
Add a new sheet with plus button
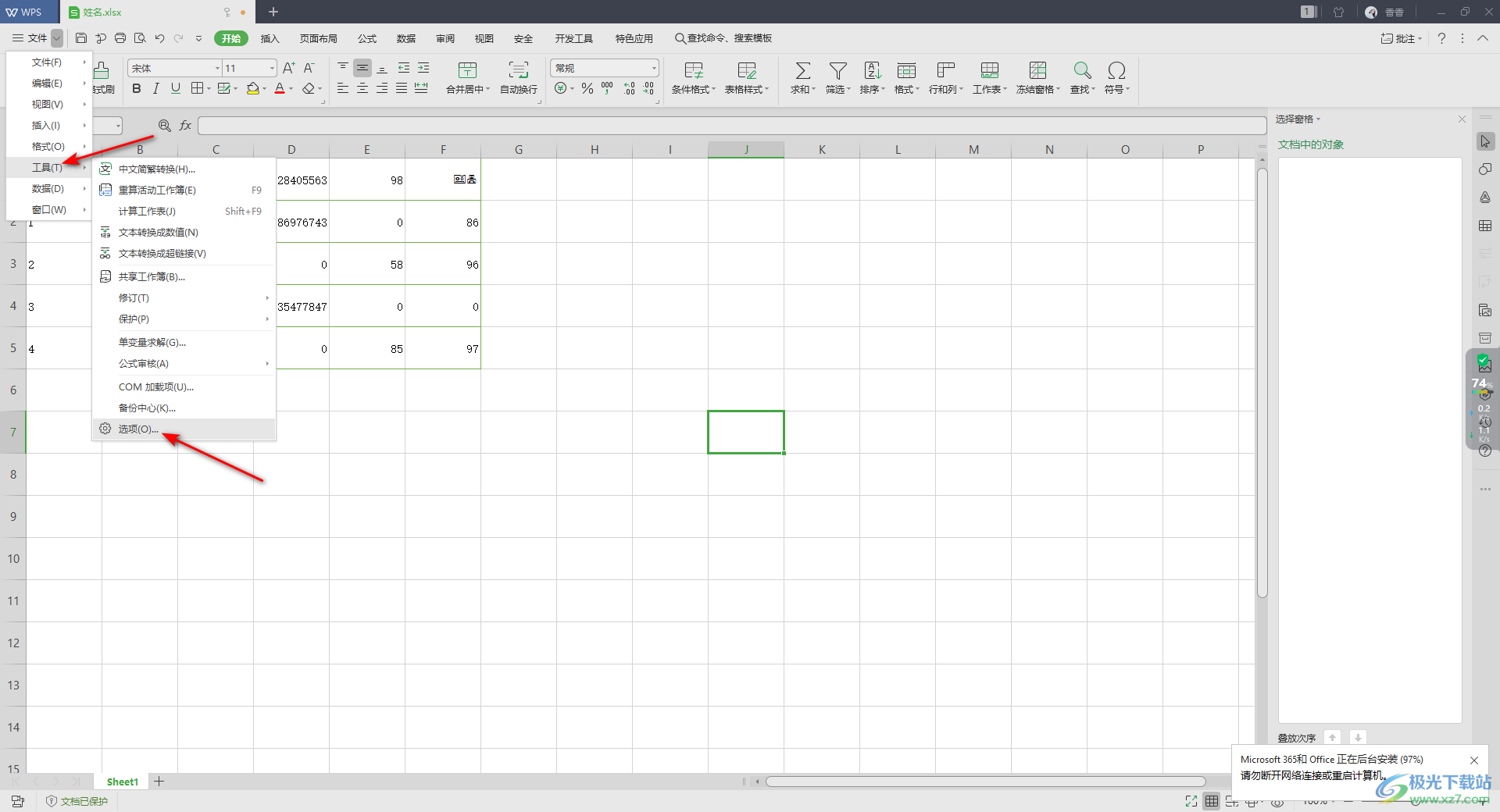(x=159, y=782)
